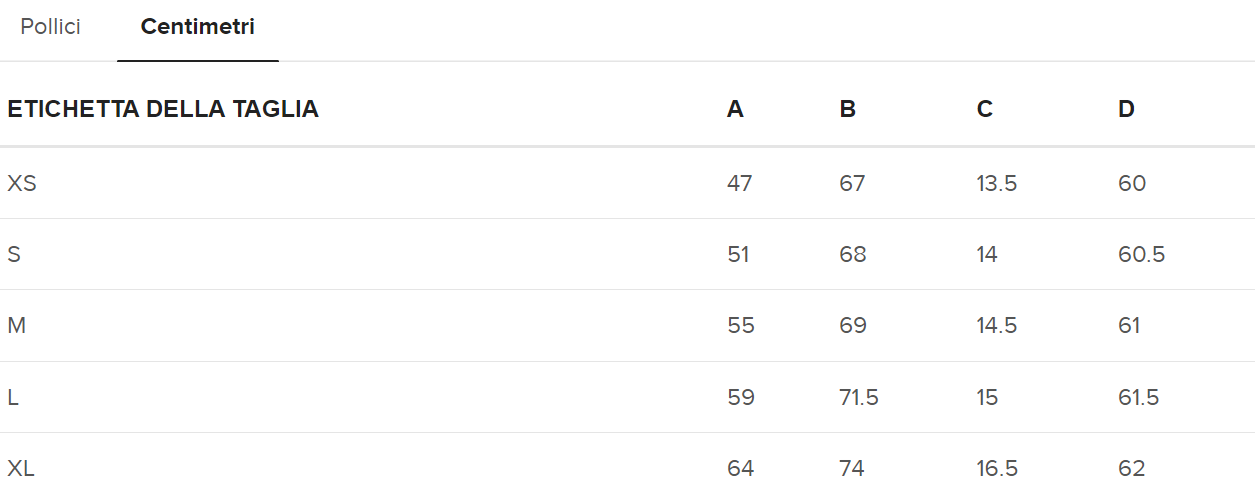This screenshot has height=499, width=1255.
Task: Click the M value 14.5 in column C
Action: (x=997, y=325)
